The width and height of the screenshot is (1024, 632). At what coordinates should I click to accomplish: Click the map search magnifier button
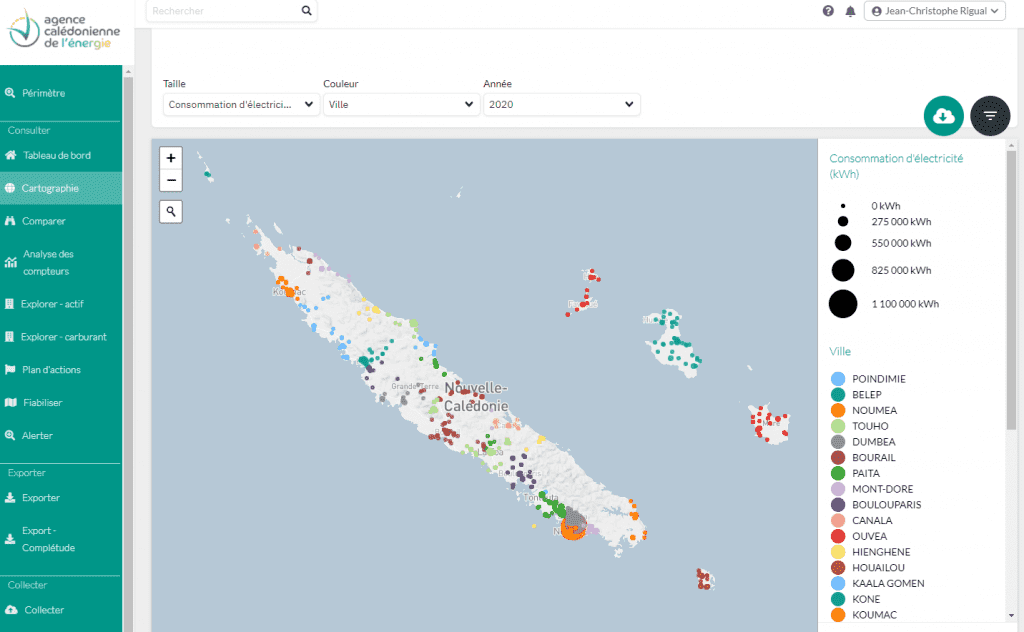pos(171,211)
